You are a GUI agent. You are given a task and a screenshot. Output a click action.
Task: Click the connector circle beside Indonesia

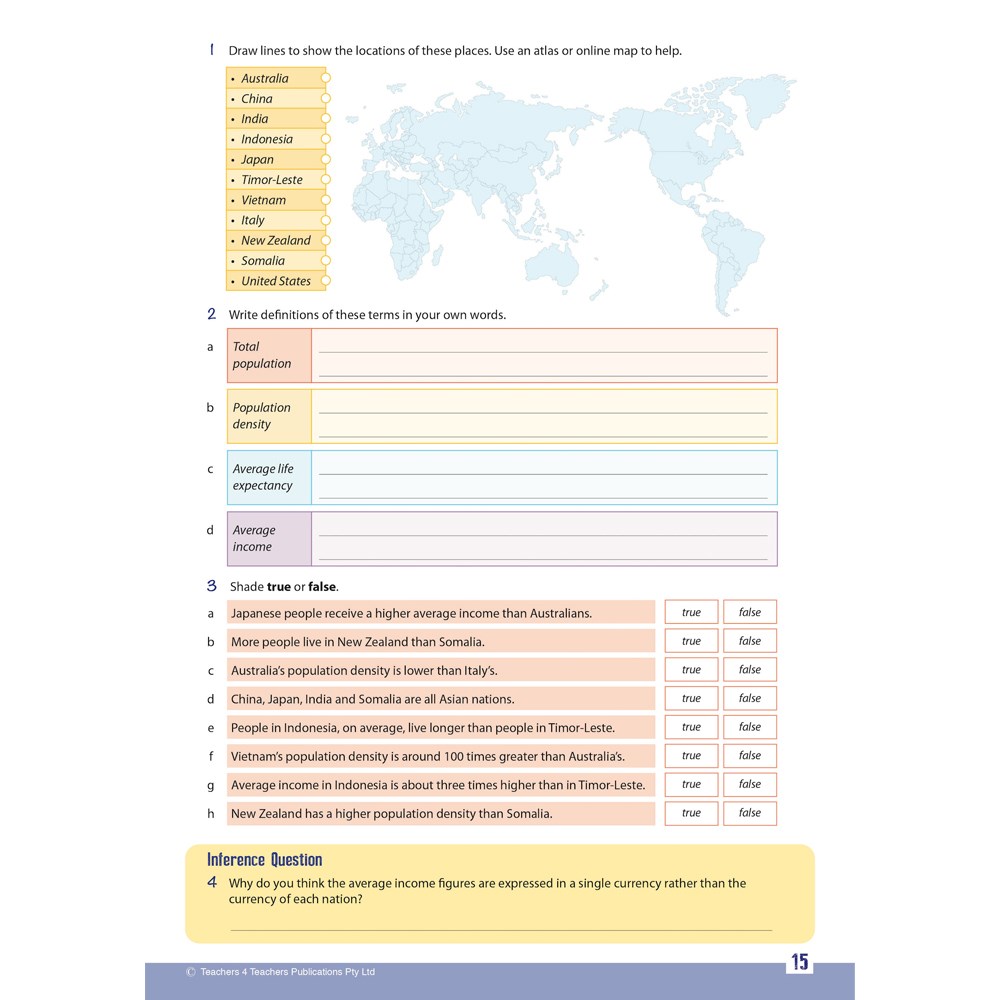[x=325, y=139]
